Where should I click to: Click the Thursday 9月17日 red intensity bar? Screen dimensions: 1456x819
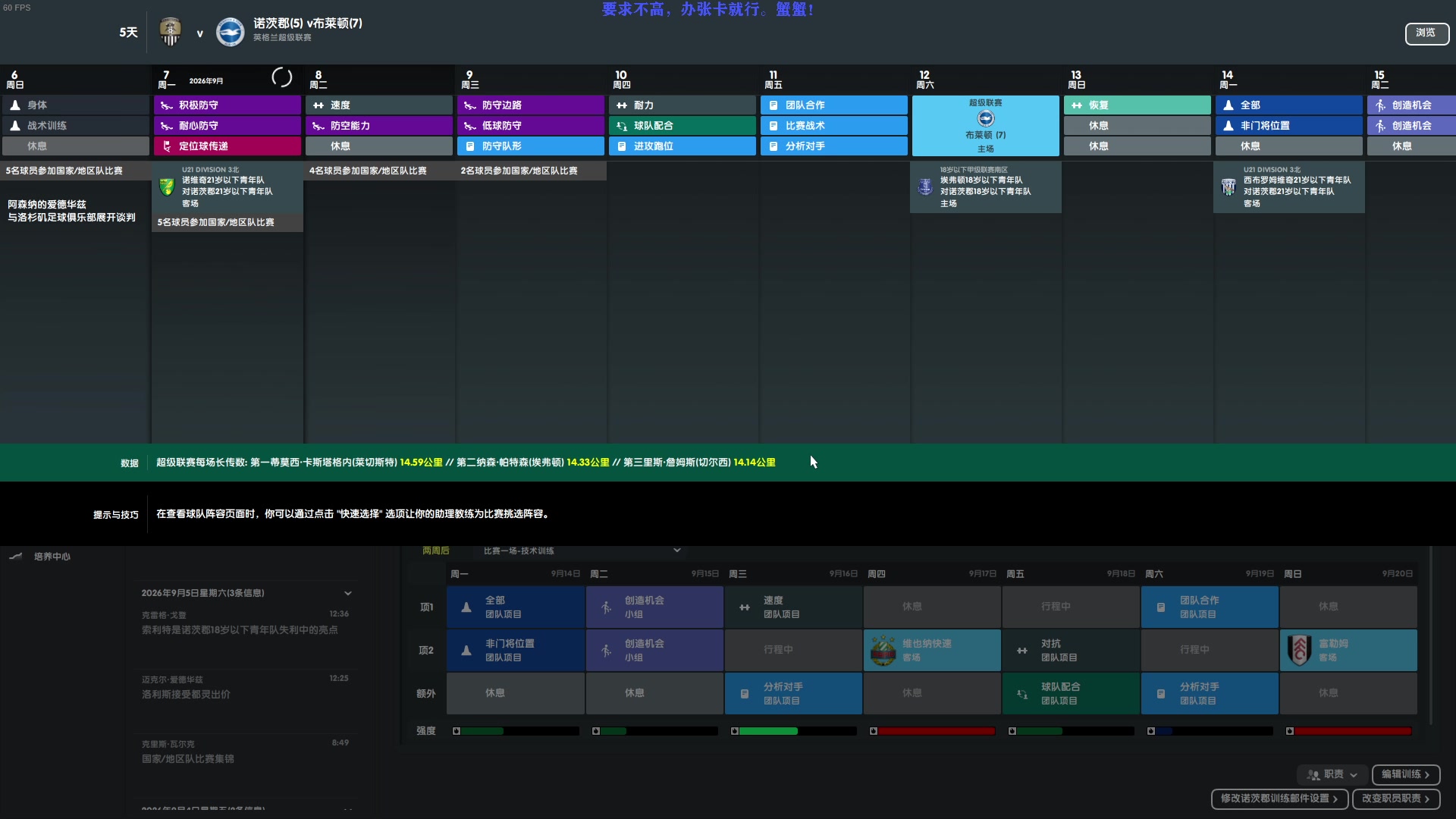click(x=937, y=731)
